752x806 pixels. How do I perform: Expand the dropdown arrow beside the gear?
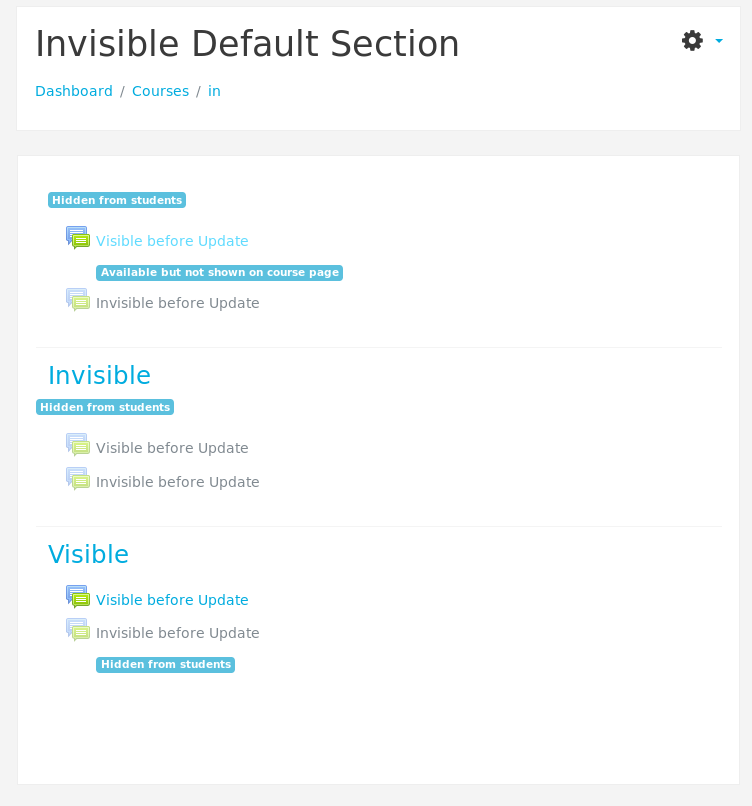pyautogui.click(x=719, y=41)
